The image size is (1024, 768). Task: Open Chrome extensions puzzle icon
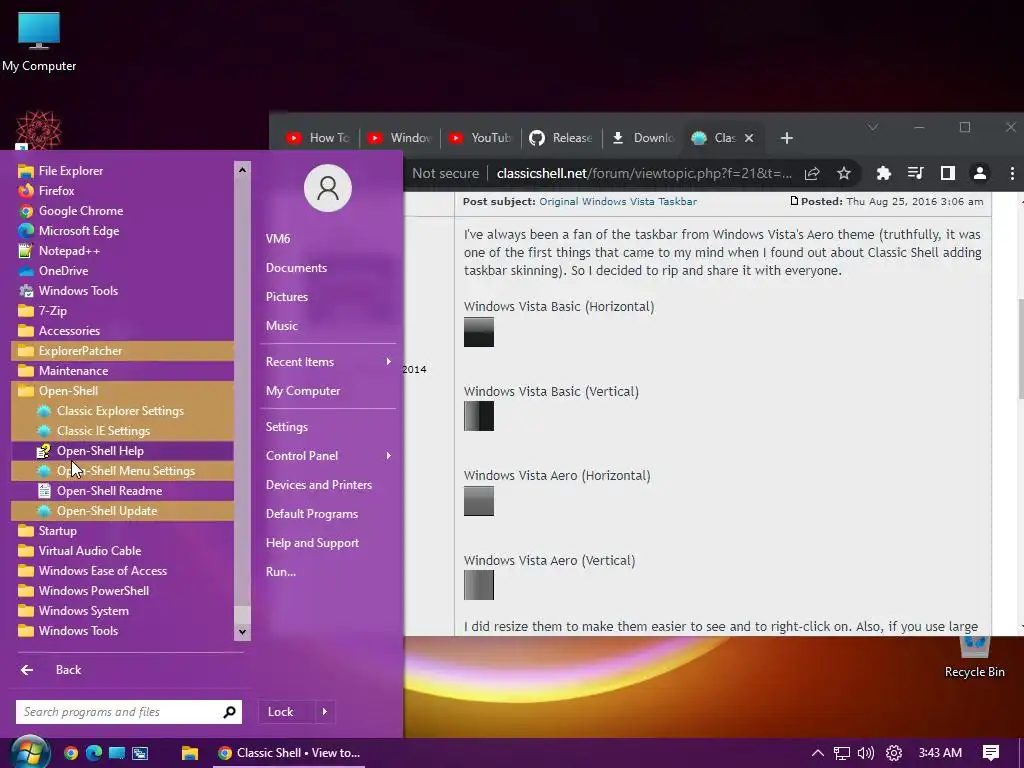(x=884, y=173)
